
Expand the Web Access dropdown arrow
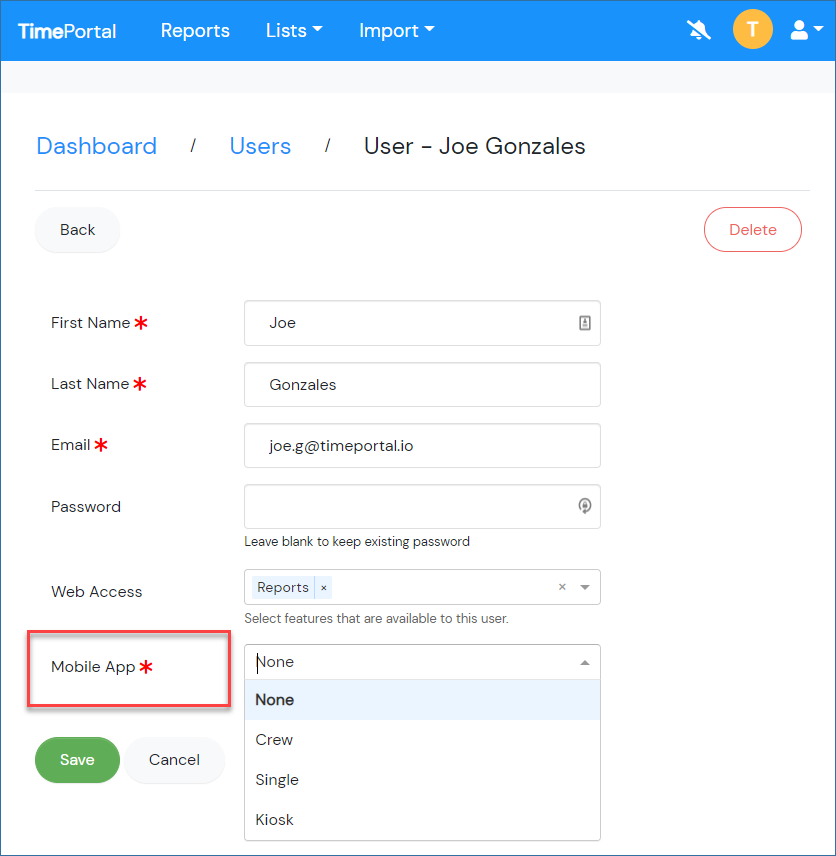(x=585, y=587)
